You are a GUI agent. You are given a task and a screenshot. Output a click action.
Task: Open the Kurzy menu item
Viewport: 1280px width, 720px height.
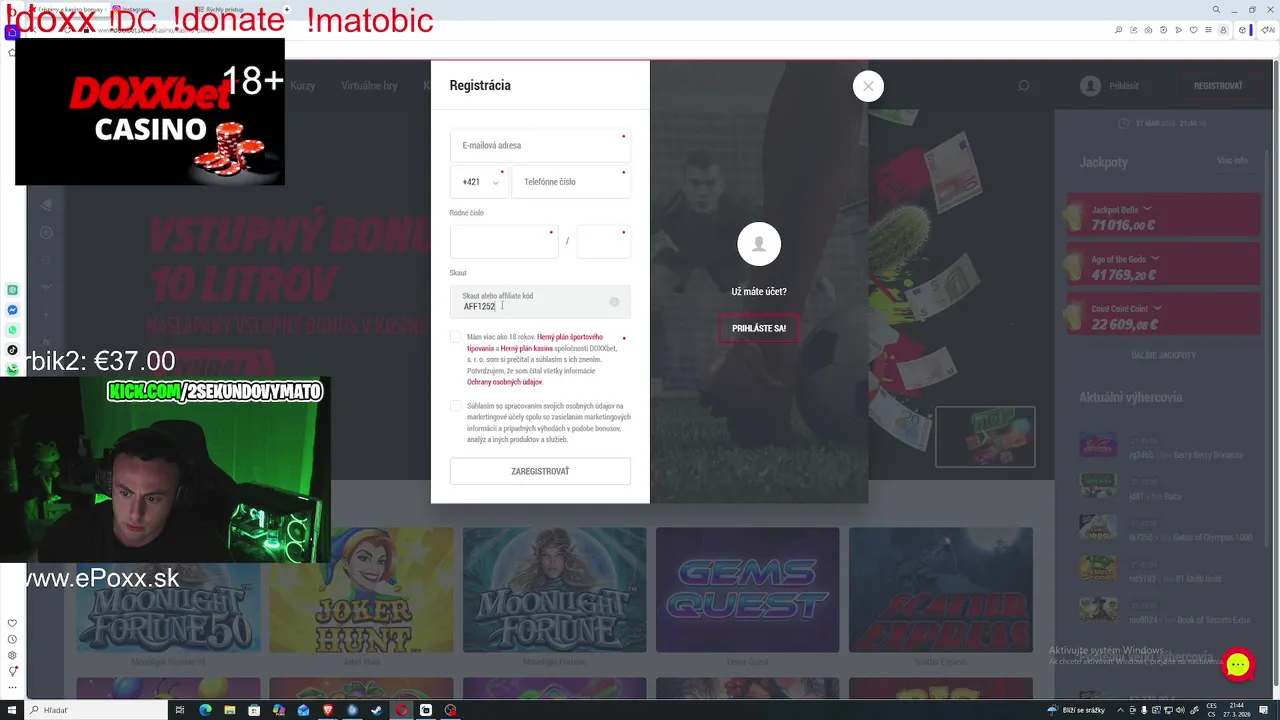pyautogui.click(x=303, y=86)
